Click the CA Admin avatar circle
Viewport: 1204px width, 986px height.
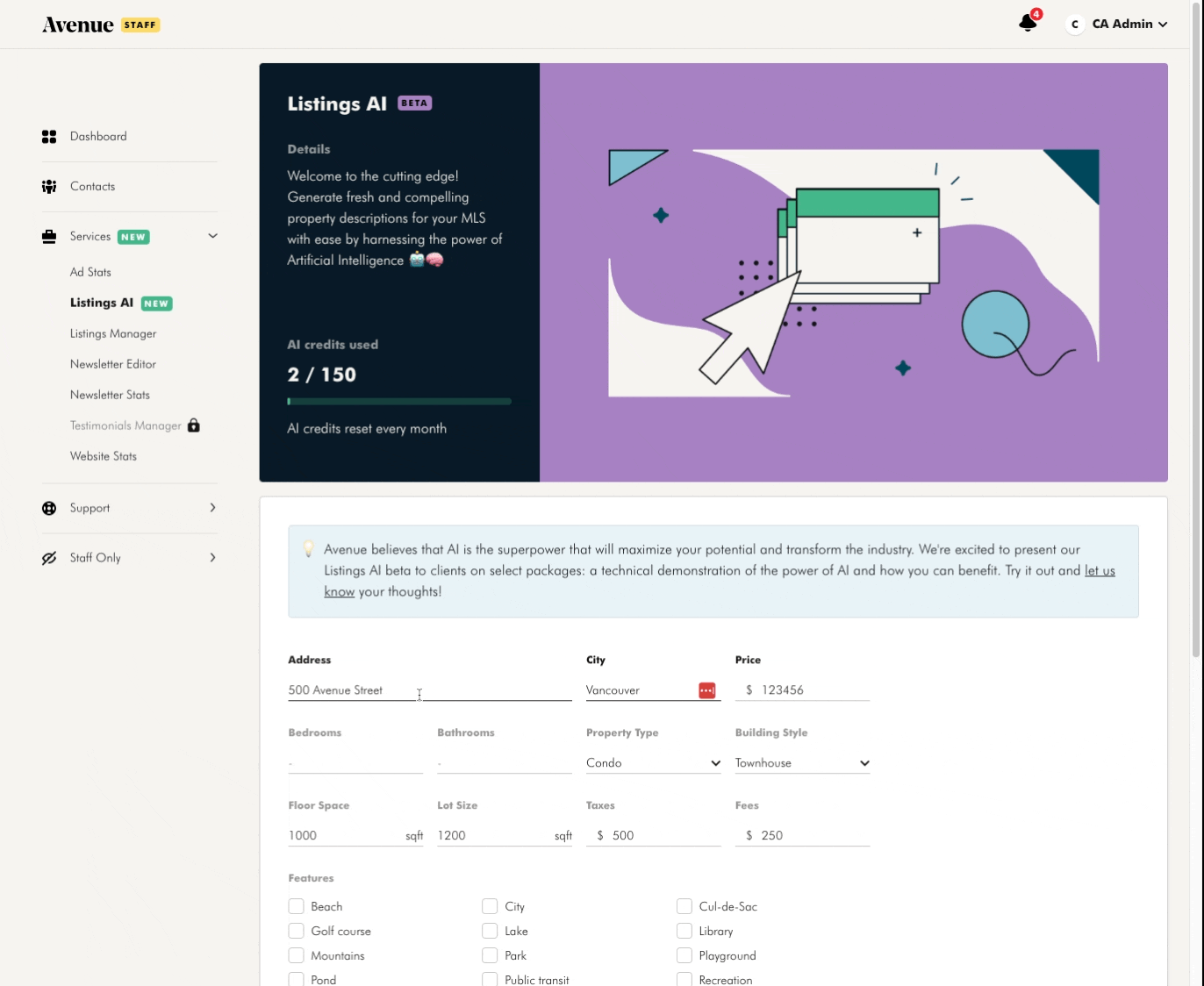pos(1075,25)
